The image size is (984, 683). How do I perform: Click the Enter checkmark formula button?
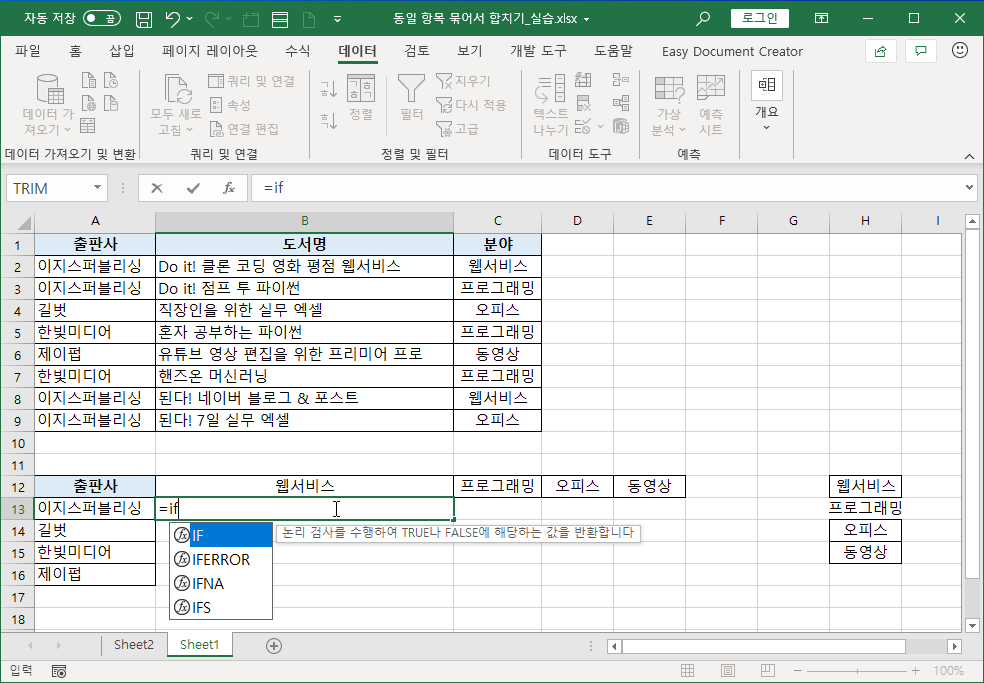click(x=193, y=188)
